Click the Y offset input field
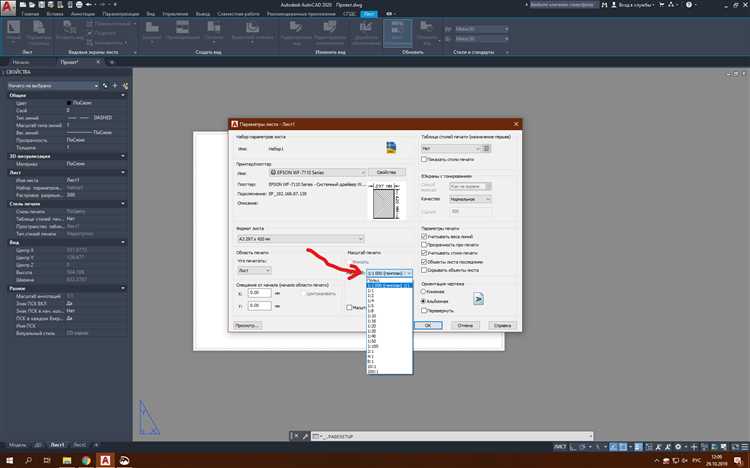This screenshot has width=750, height=468. (259, 305)
